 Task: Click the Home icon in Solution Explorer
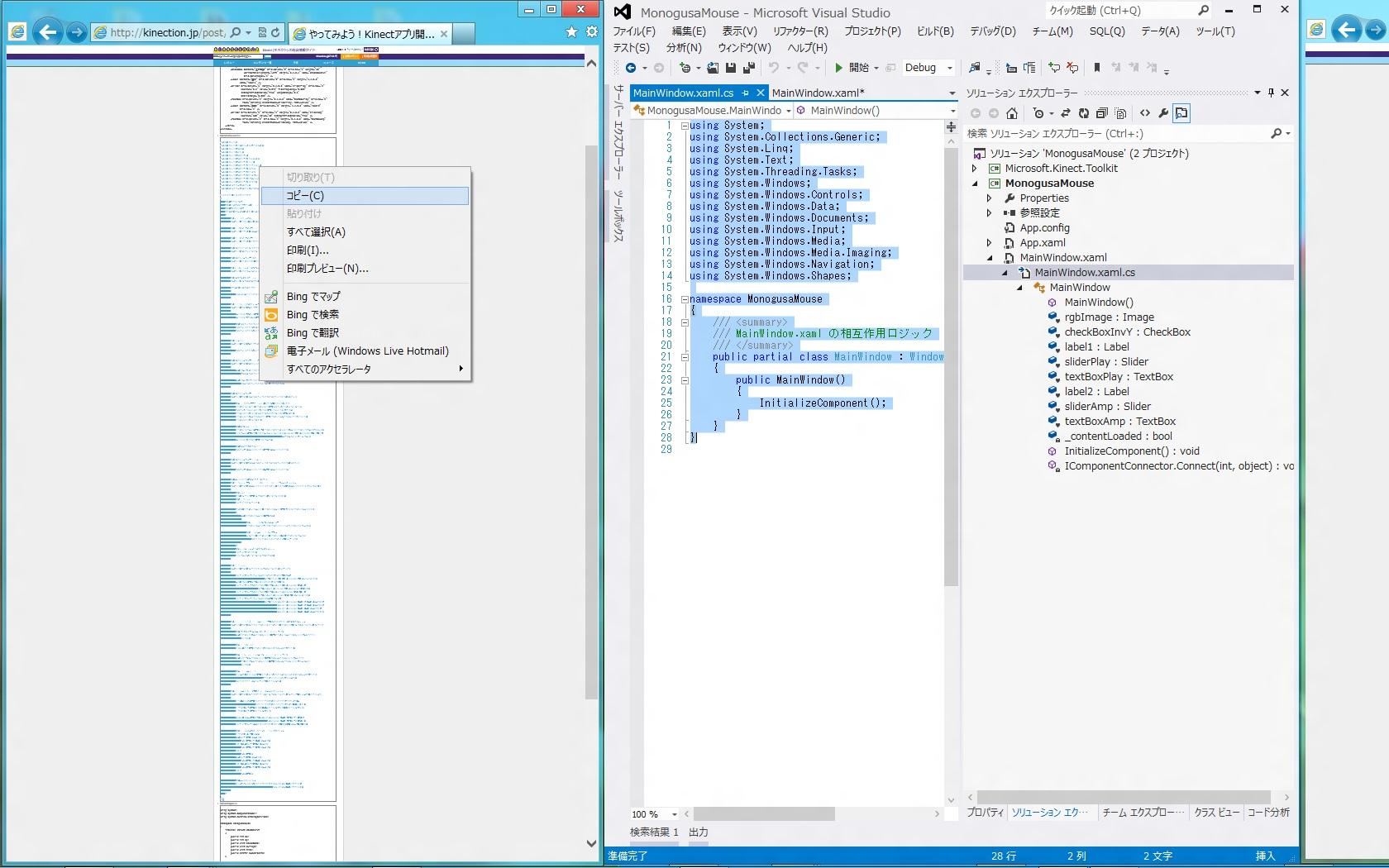1011,113
